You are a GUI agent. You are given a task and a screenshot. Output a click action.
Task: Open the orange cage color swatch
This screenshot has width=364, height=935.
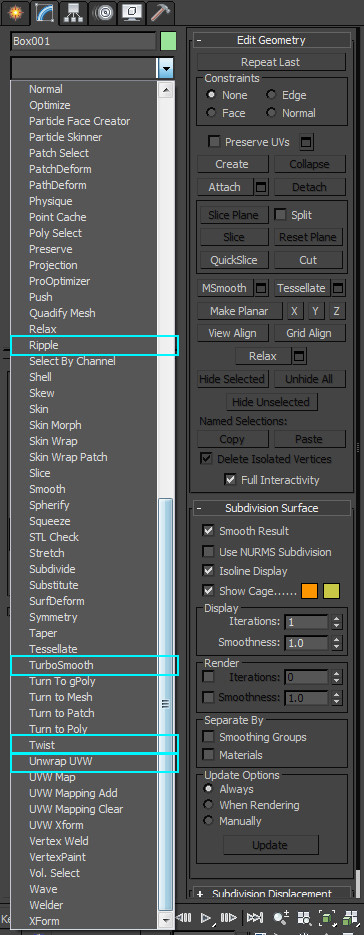pos(309,591)
